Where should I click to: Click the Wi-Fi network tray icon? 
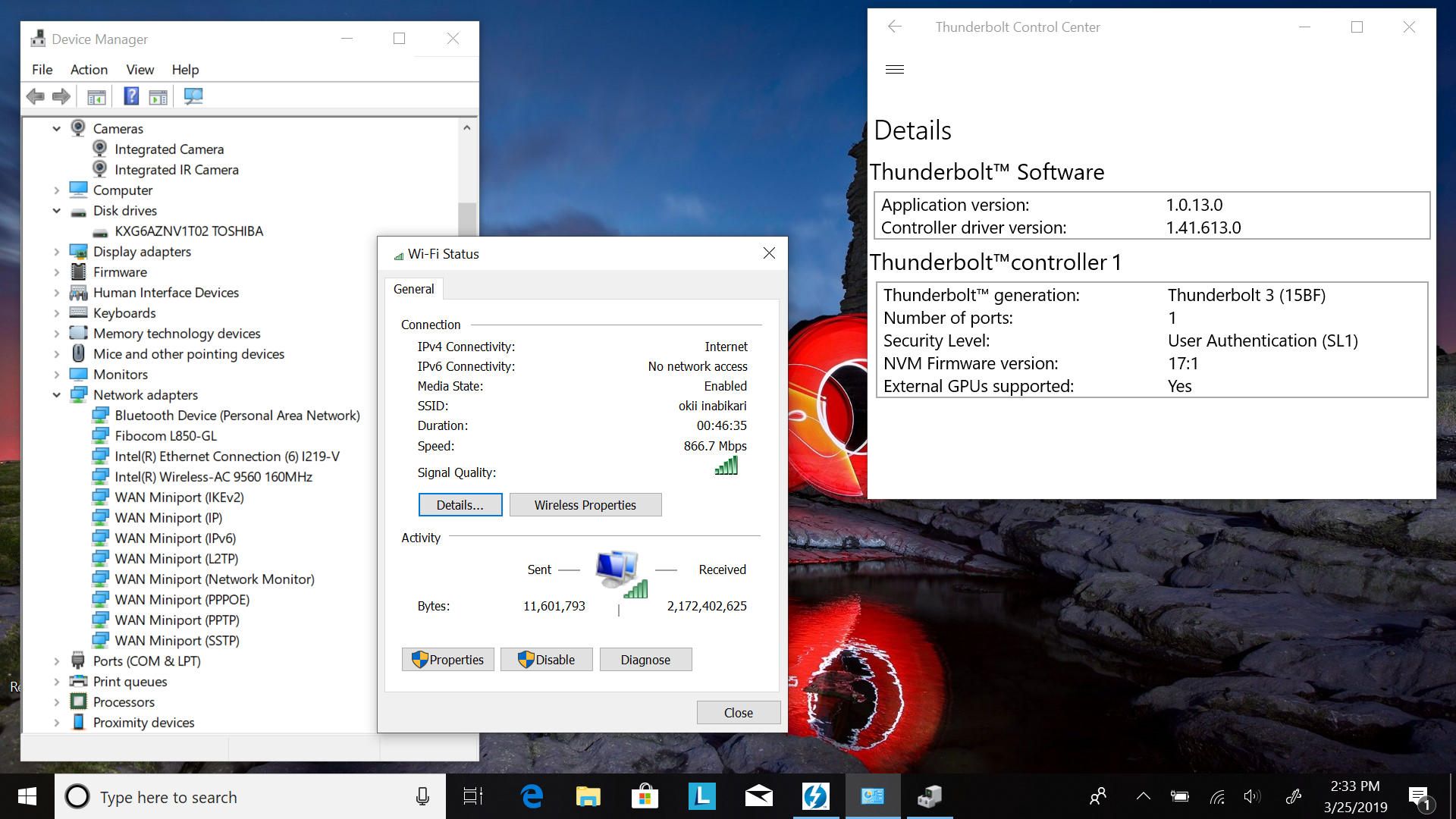pos(1217,796)
